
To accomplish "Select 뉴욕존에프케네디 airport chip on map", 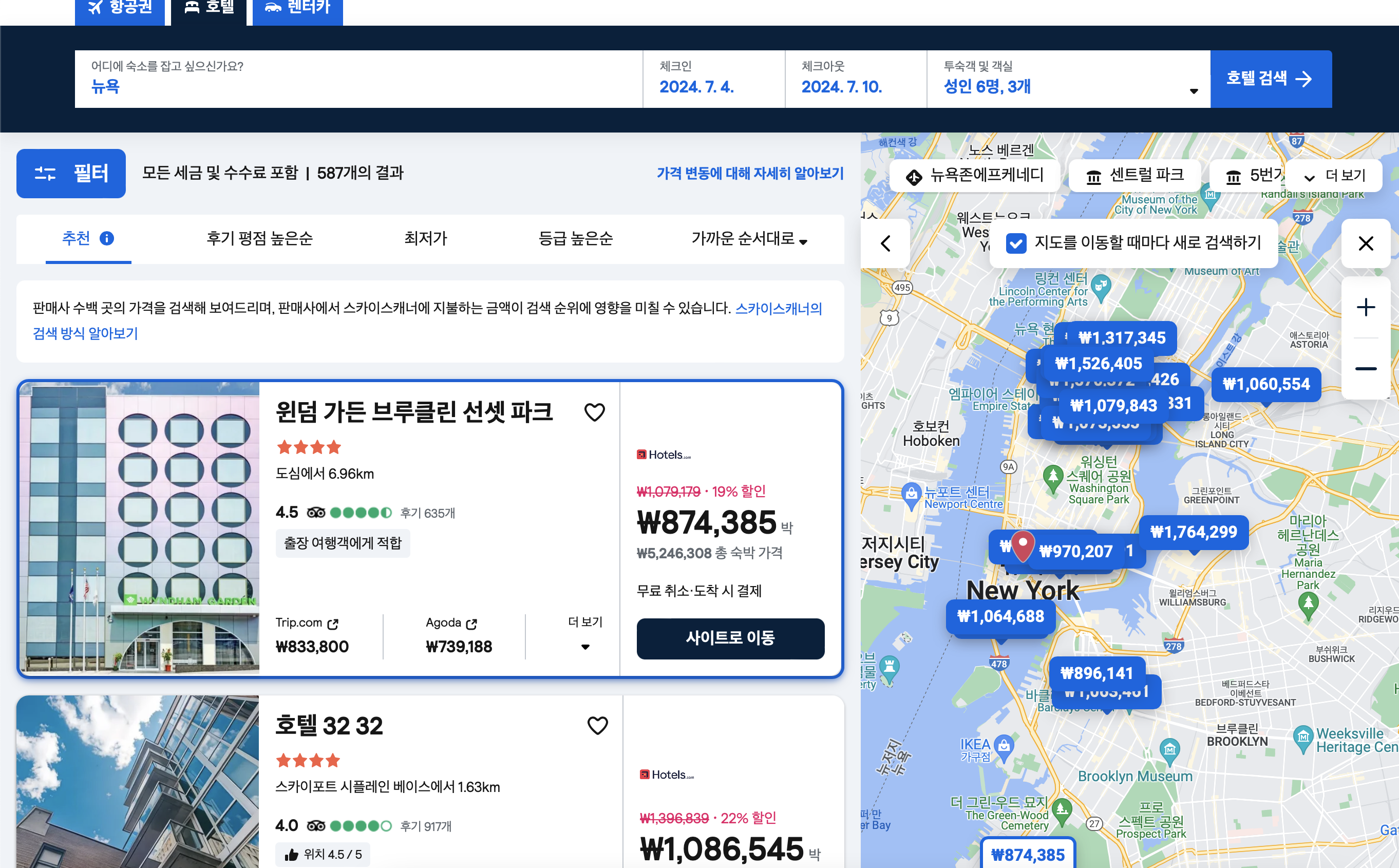I will pyautogui.click(x=975, y=175).
